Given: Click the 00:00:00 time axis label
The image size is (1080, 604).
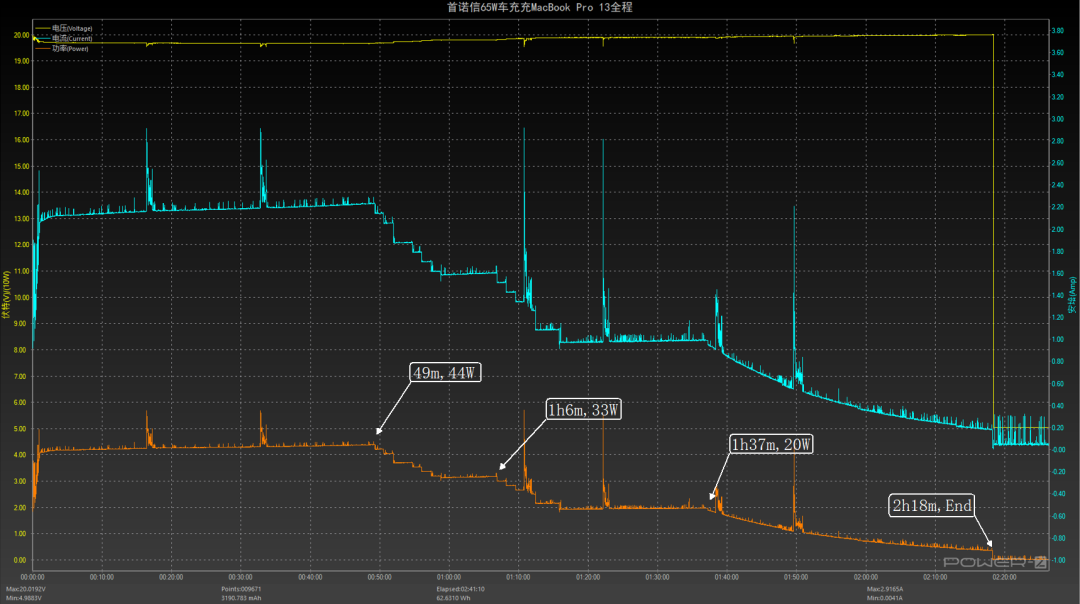Looking at the screenshot, I should click(x=32, y=577).
